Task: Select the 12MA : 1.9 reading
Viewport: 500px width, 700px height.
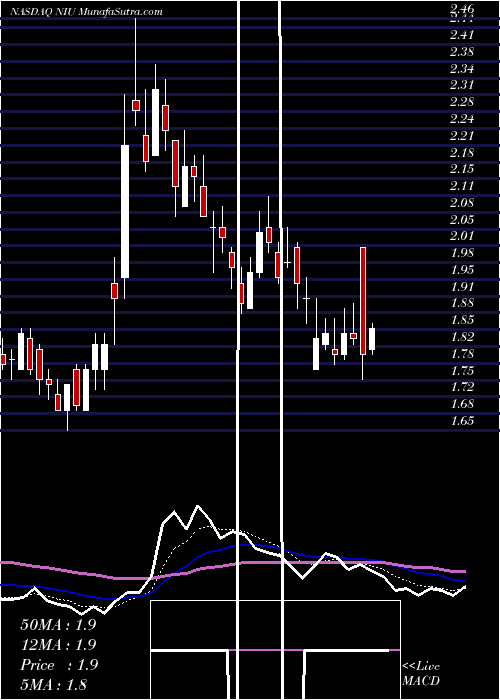Action: tap(58, 645)
